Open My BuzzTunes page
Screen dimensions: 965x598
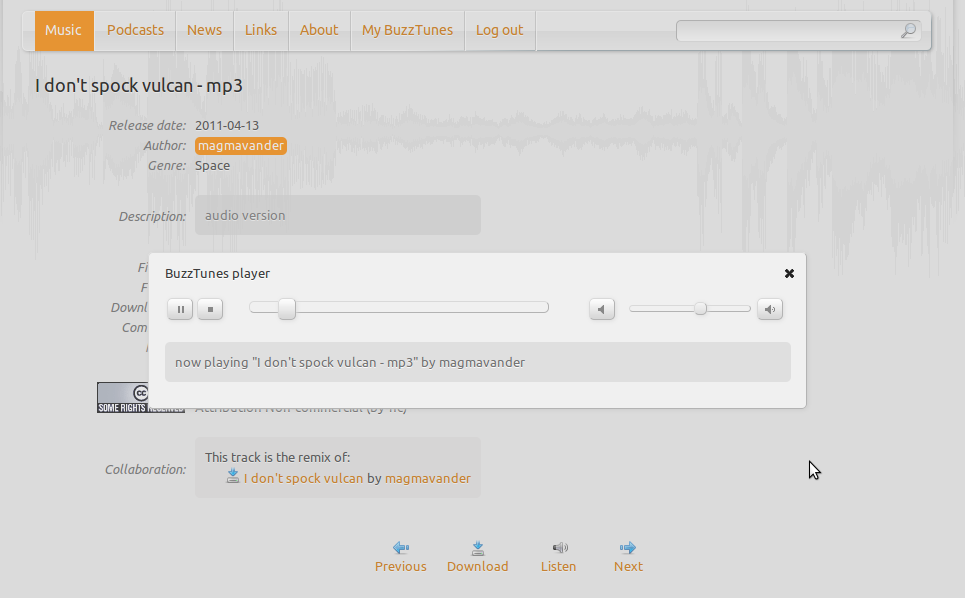click(x=407, y=31)
